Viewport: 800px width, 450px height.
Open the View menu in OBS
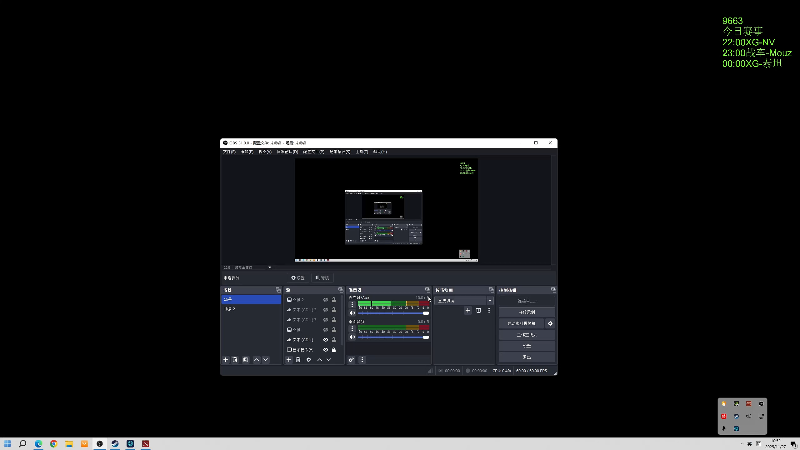(x=265, y=152)
